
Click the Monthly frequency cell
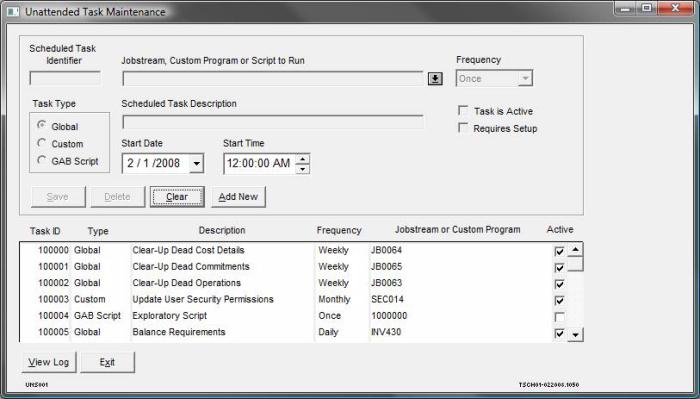click(x=334, y=299)
